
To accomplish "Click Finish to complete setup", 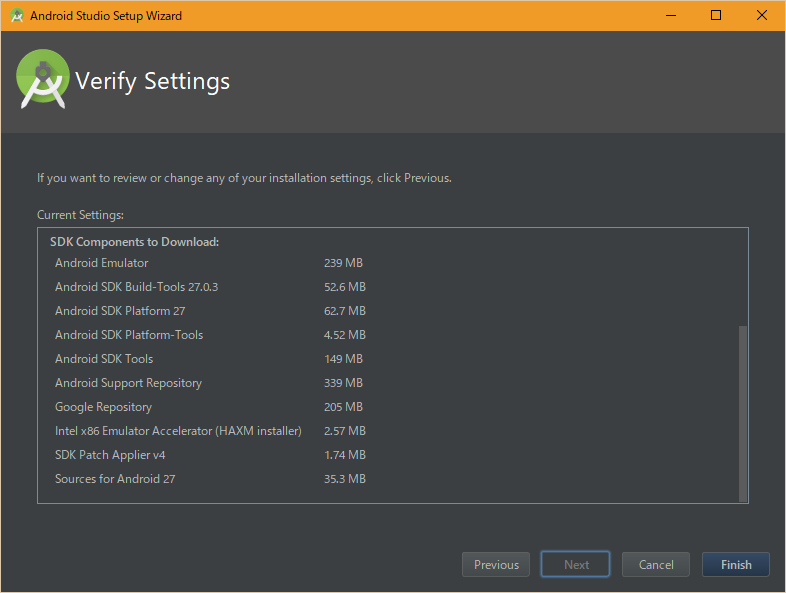I will point(735,565).
